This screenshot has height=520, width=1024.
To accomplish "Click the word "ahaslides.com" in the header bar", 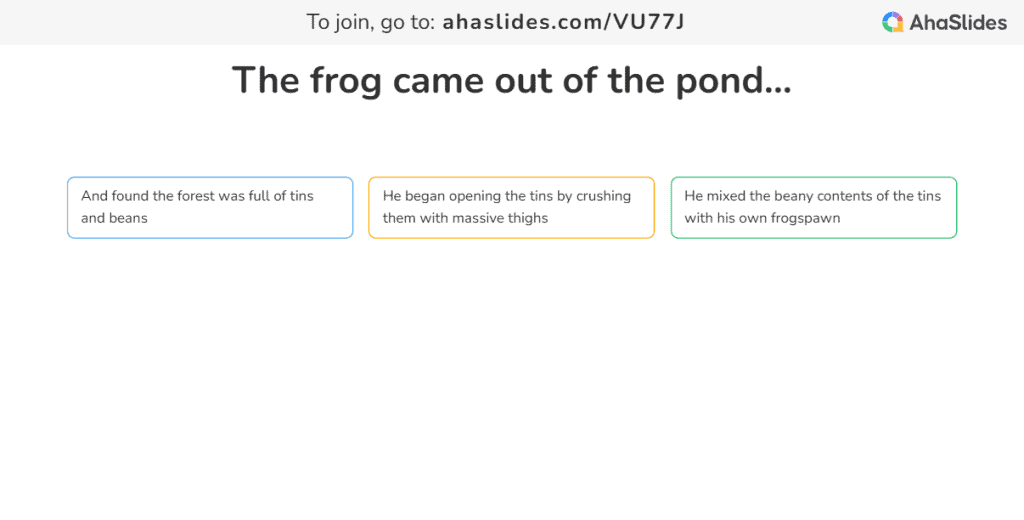I will (x=523, y=22).
